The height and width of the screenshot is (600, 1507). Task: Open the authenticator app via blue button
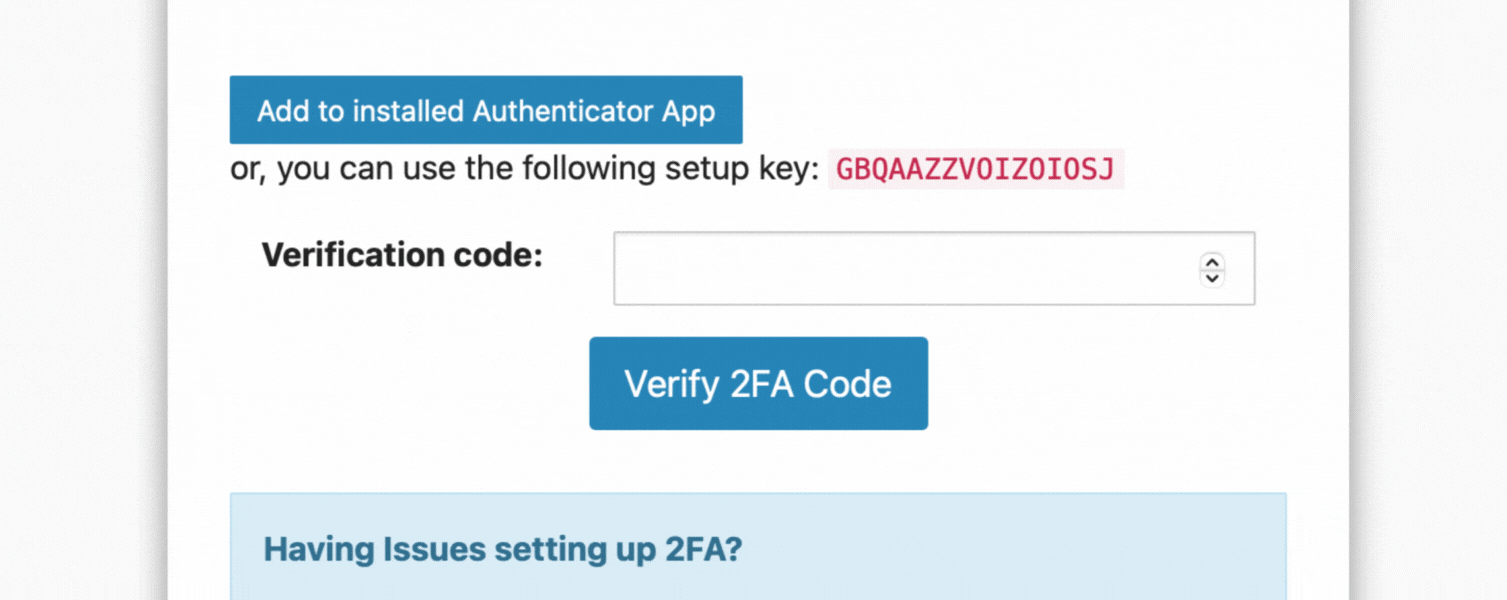[x=486, y=110]
